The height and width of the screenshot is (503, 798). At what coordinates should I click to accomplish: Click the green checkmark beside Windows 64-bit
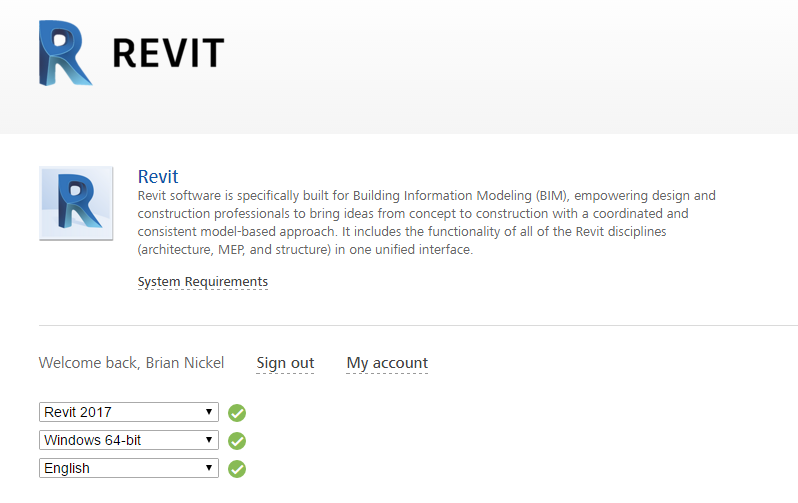click(237, 440)
